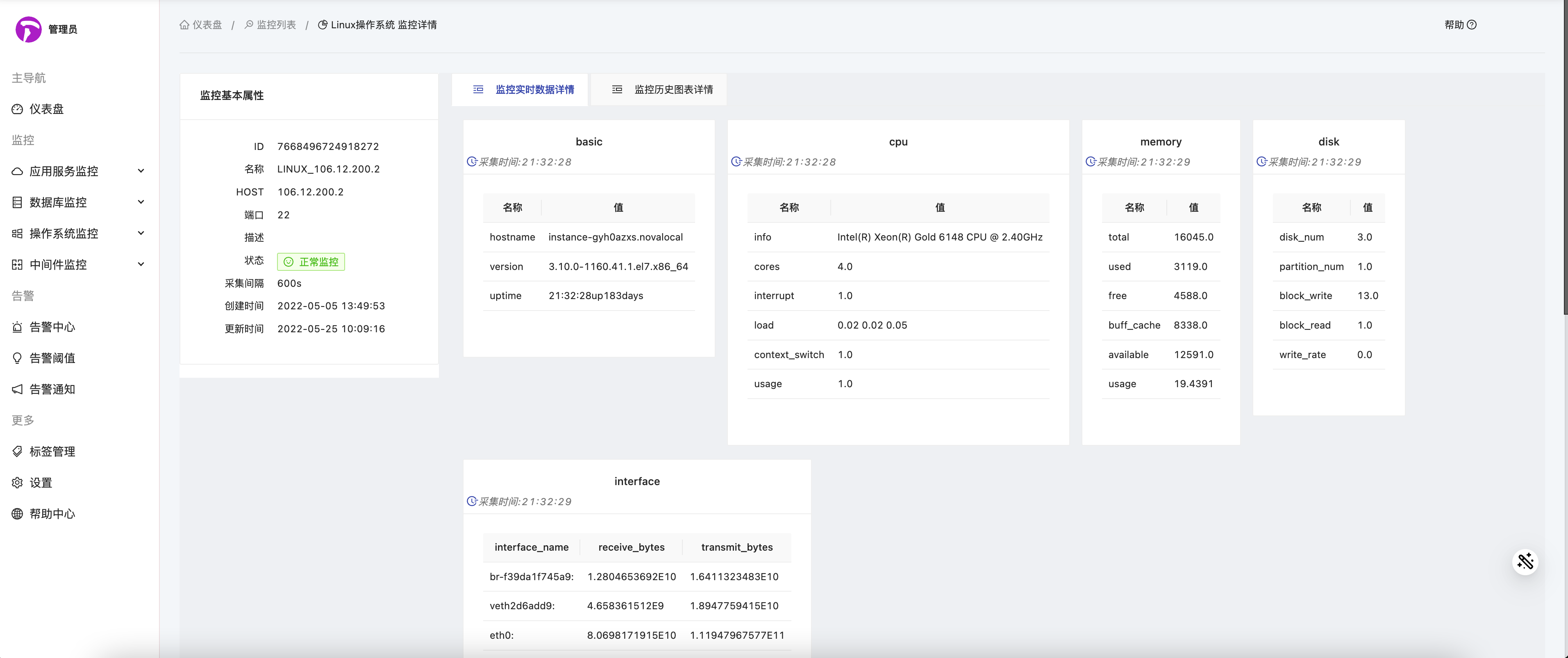Select memory total value 16045.0
The width and height of the screenshot is (1568, 658).
[1194, 237]
